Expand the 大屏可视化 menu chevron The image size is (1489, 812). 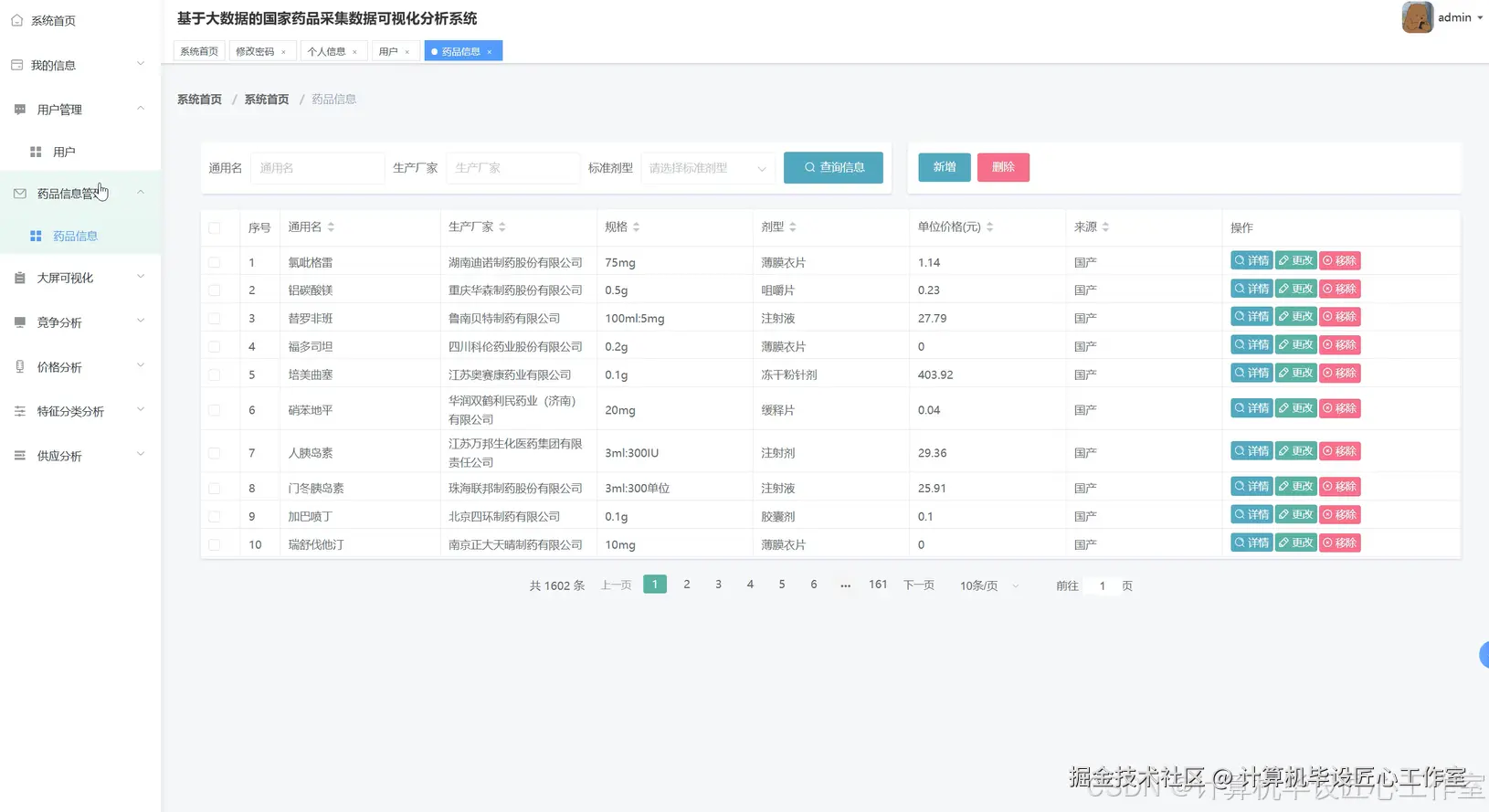tap(141, 277)
